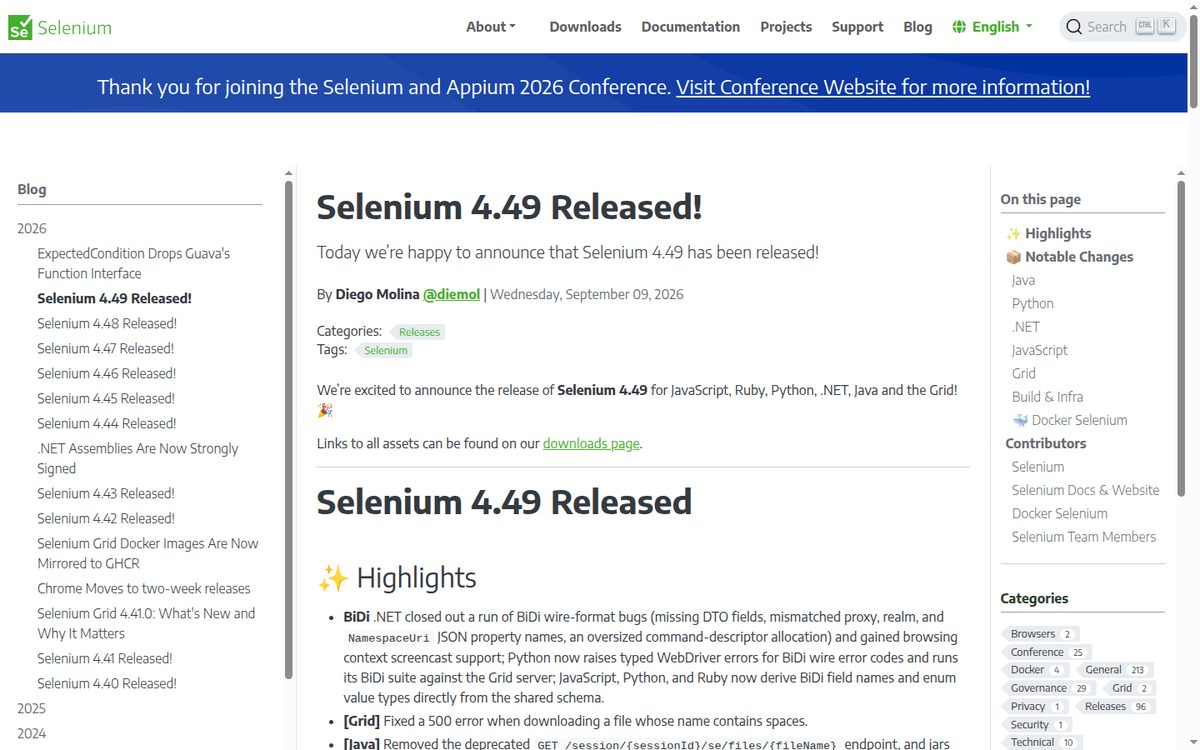This screenshot has height=750, width=1200.
Task: Open Selenium 4.40 Released! post
Action: click(x=107, y=683)
